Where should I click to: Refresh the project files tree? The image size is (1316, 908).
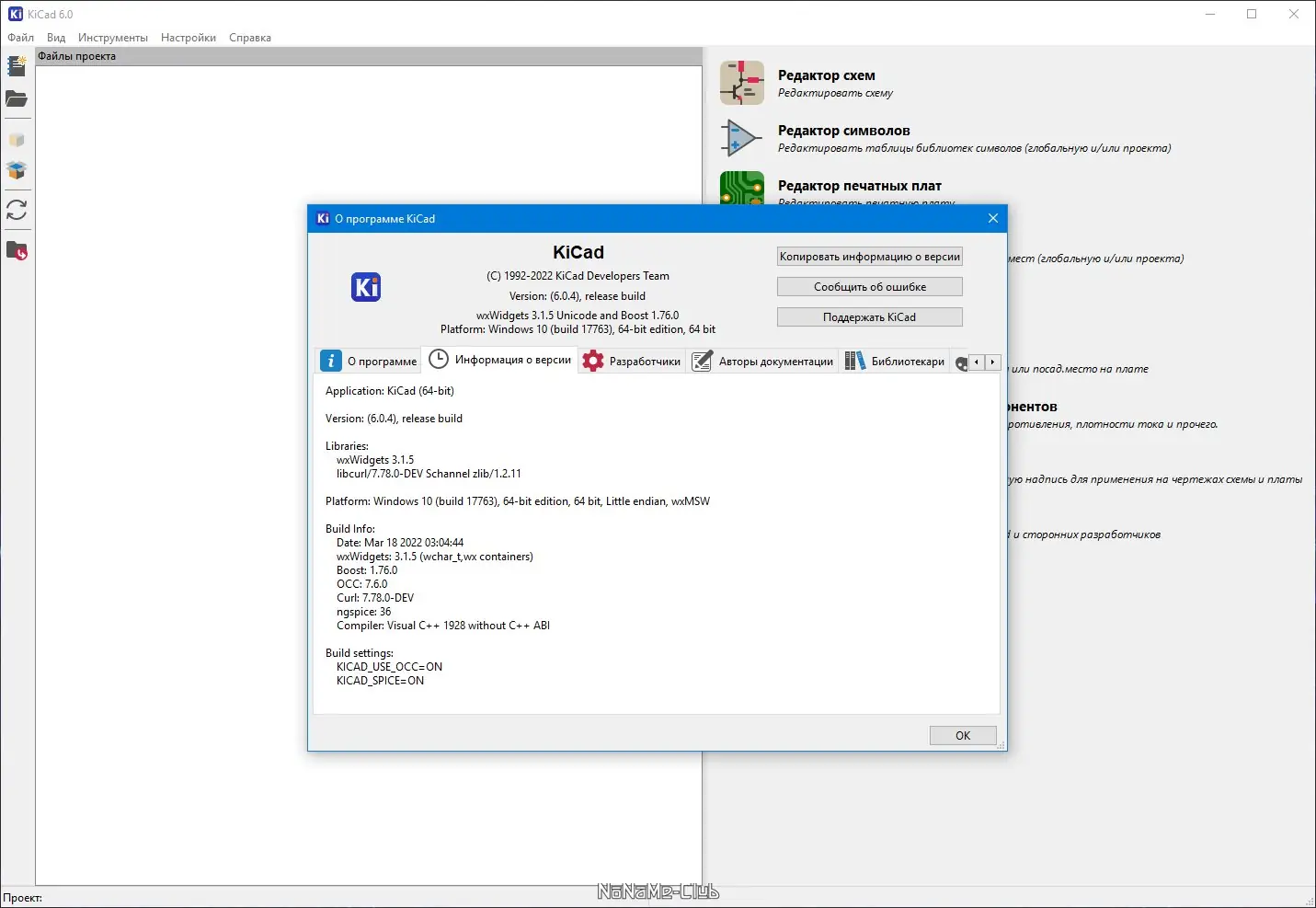coord(17,210)
